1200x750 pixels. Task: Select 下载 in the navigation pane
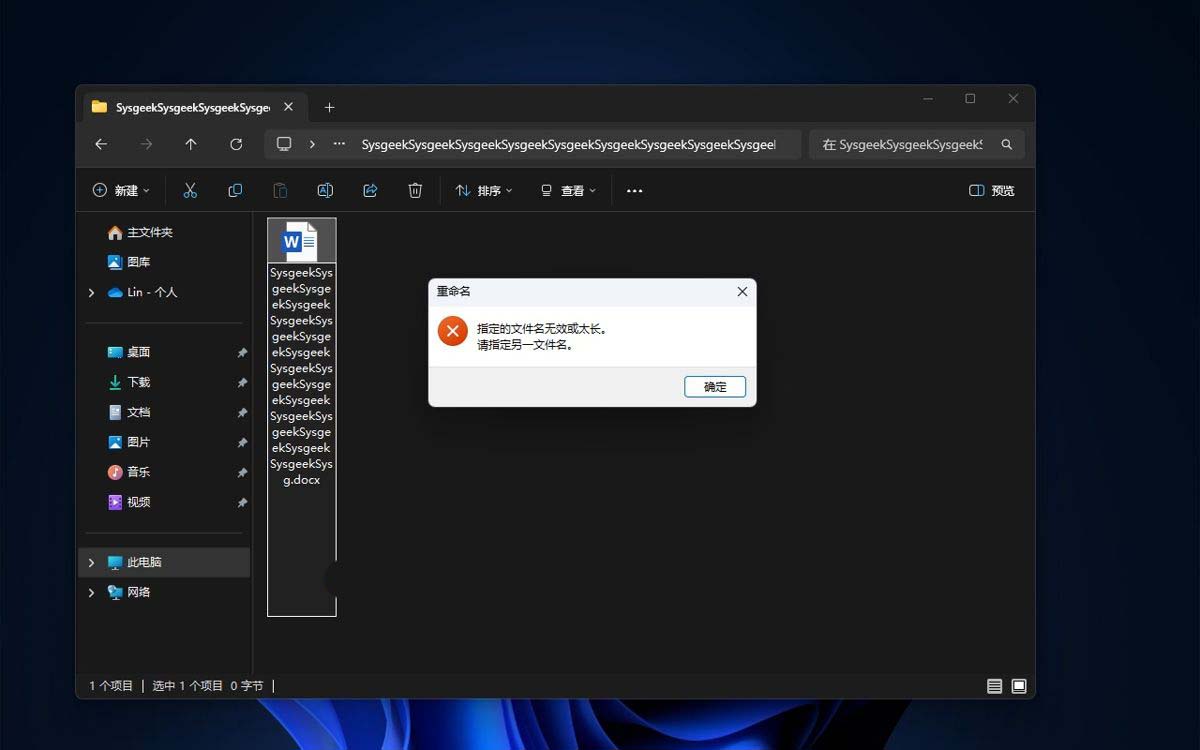click(x=139, y=382)
